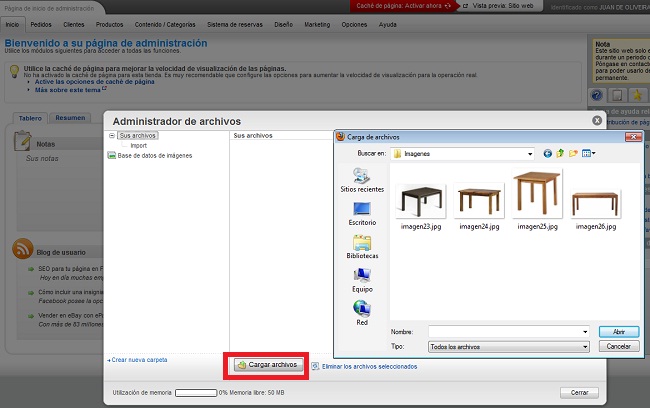Viewport: 650px width, 408px height.
Task: Click Caché de página: Activar ahora
Action: [x=403, y=6]
